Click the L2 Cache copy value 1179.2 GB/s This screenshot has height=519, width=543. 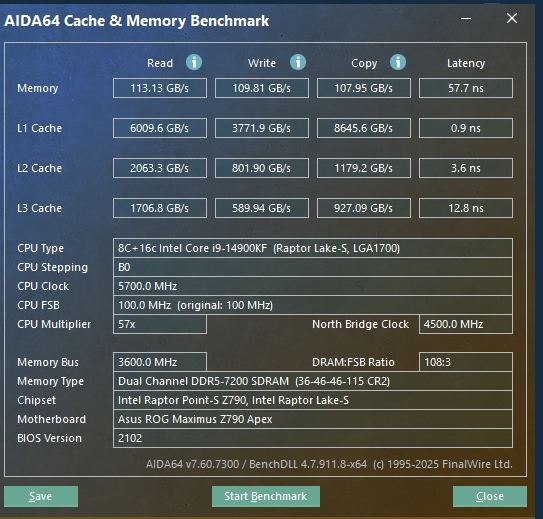tap(364, 168)
